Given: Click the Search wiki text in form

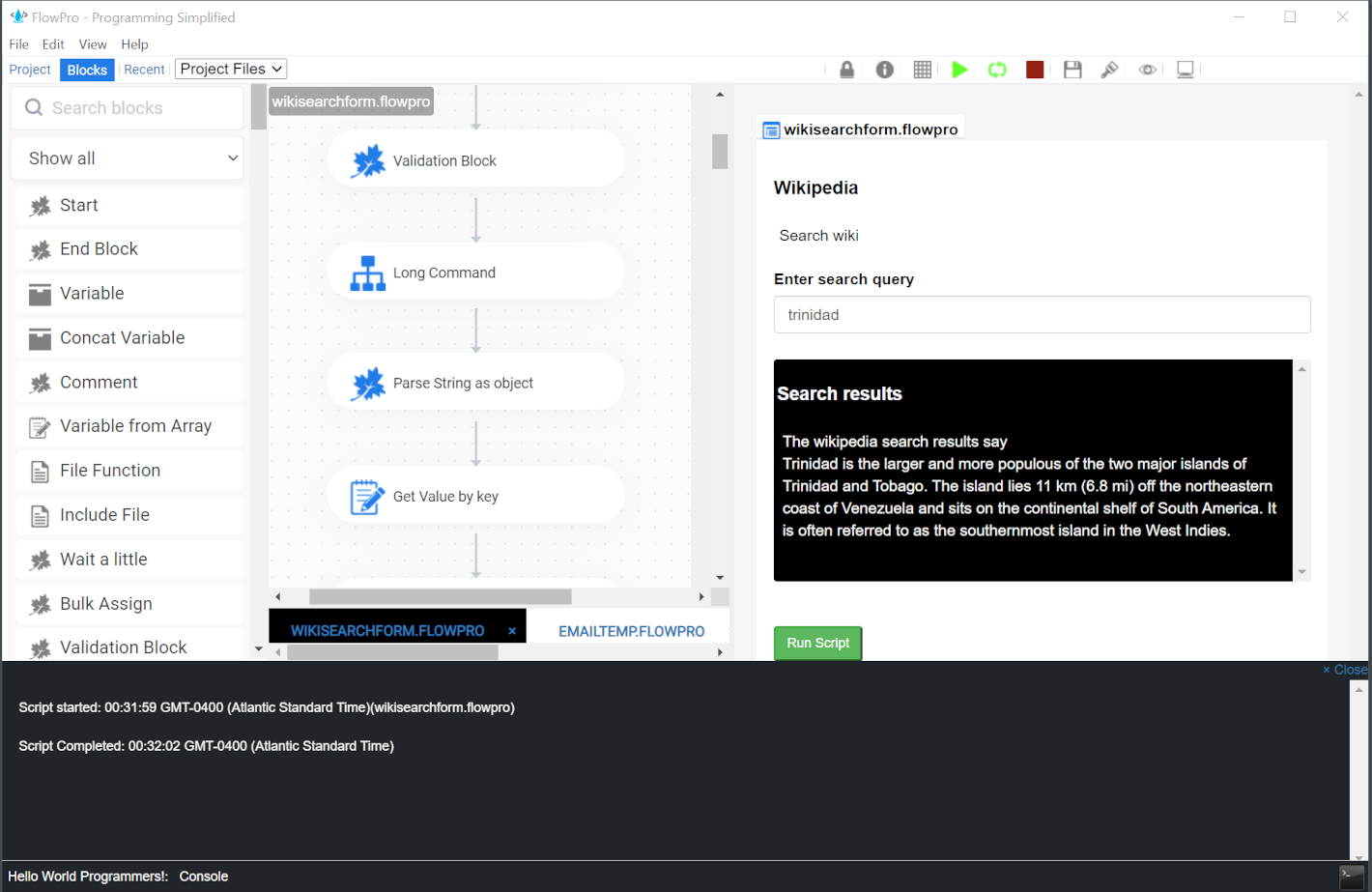Looking at the screenshot, I should pos(818,236).
